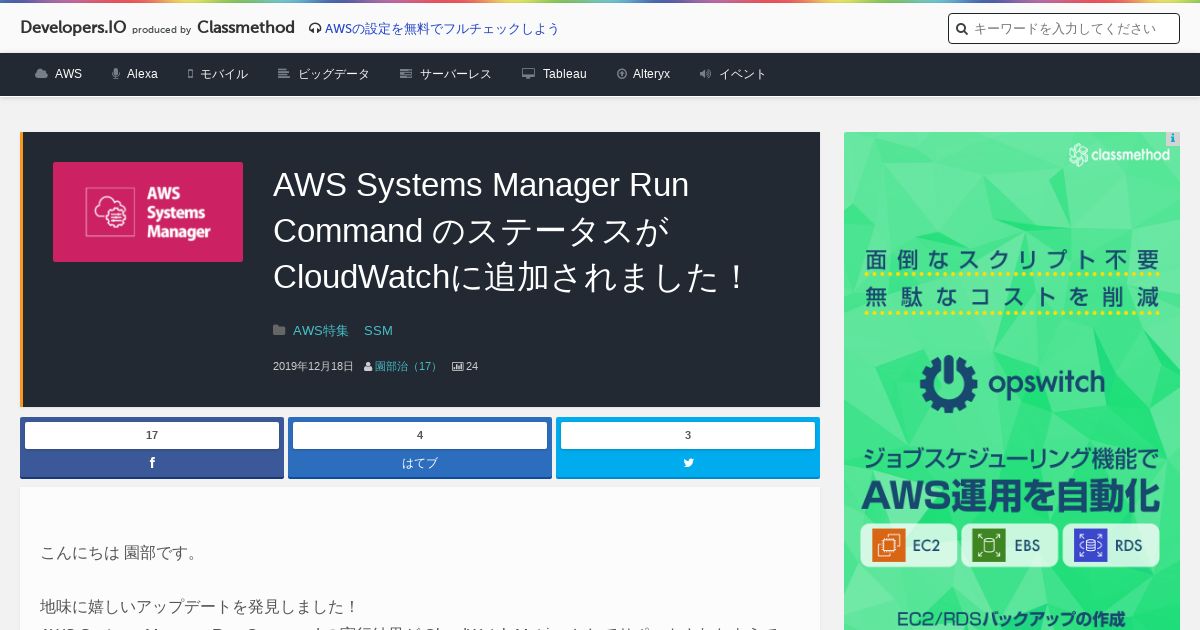Screen dimensions: 1200x630
Task: Open the モバイル navigation menu item
Action: pyautogui.click(x=224, y=74)
